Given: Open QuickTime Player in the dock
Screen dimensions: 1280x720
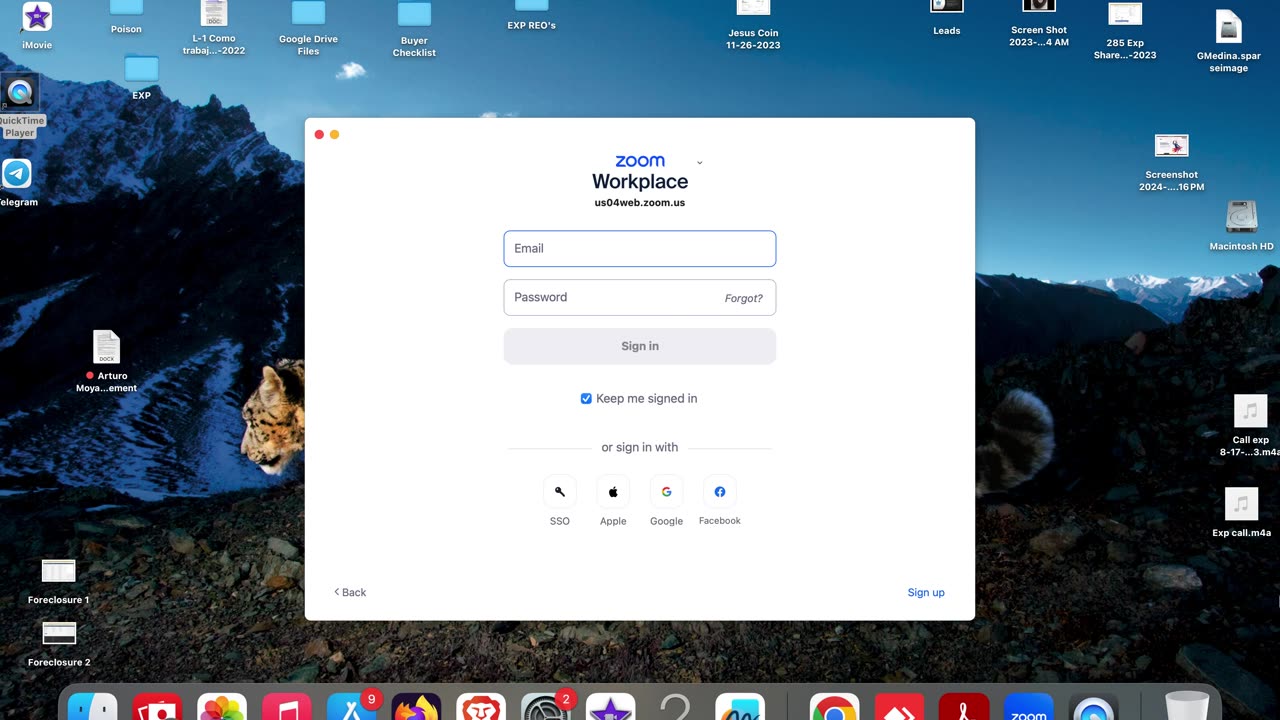Looking at the screenshot, I should pos(1093,707).
